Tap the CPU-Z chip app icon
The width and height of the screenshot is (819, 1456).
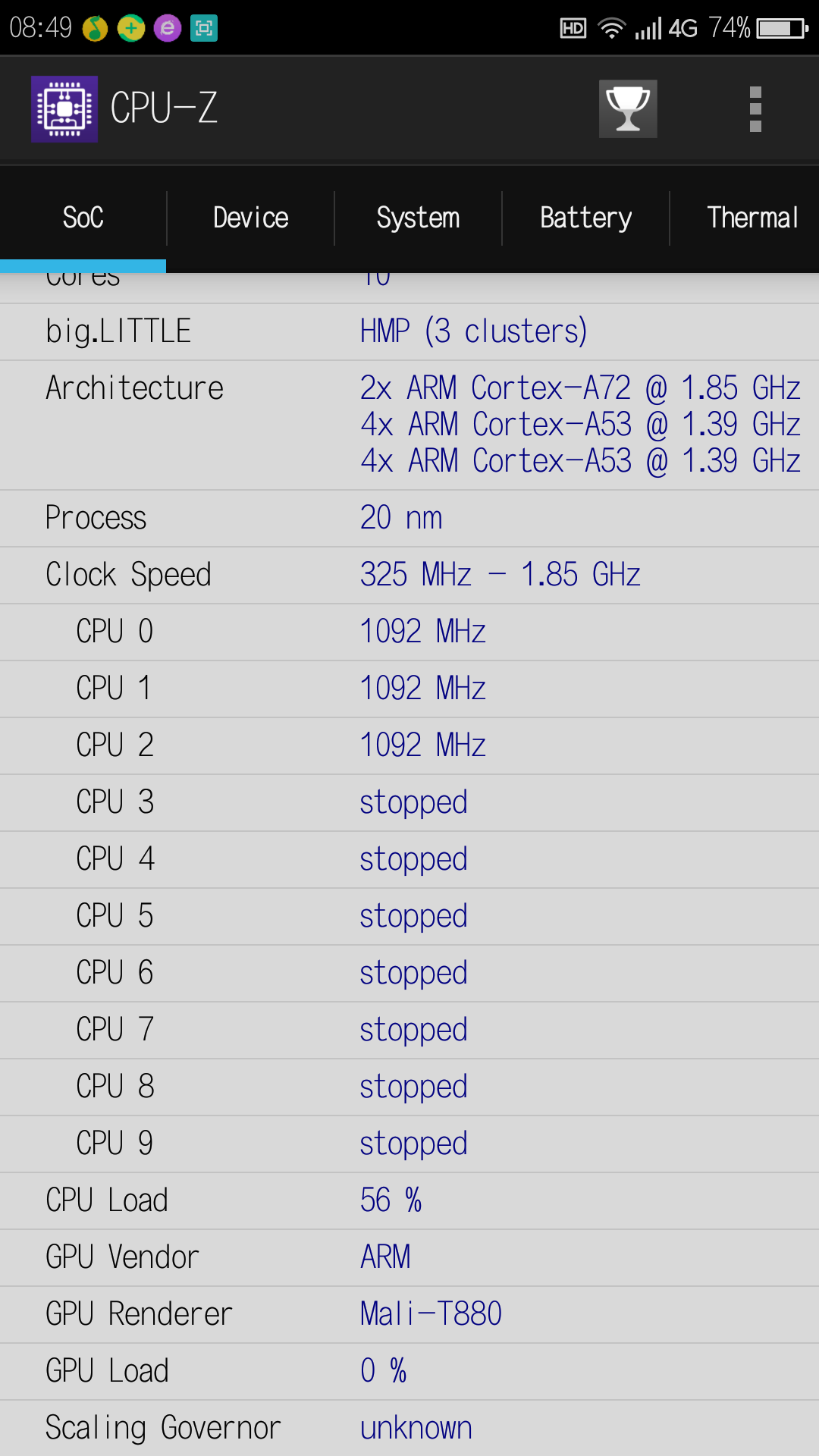click(x=64, y=109)
